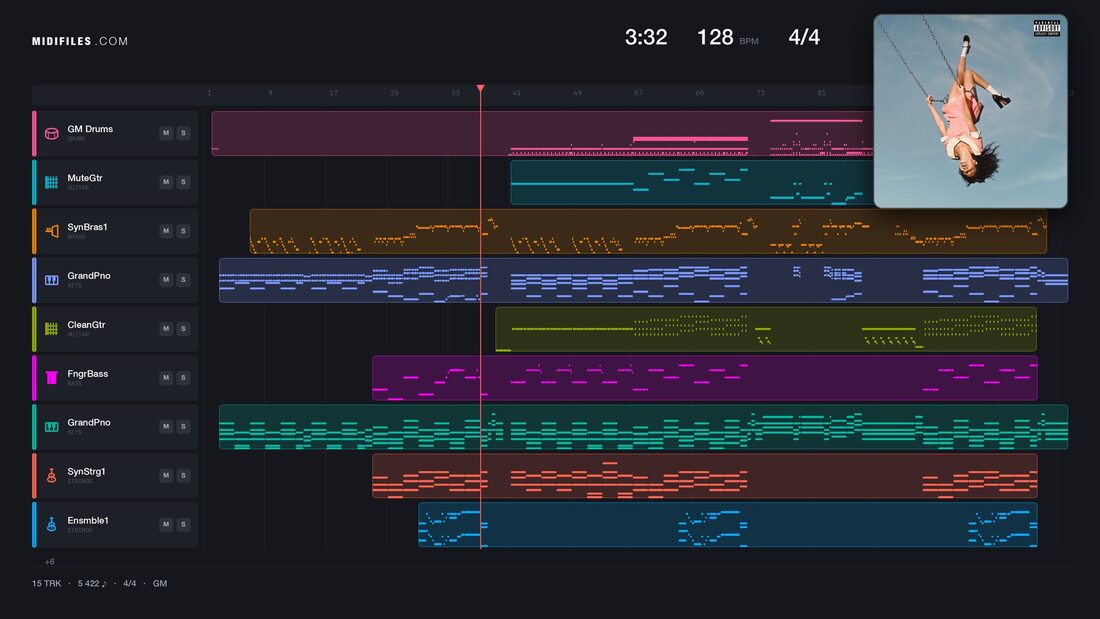
Task: Mute the SynStrg1 track
Action: [166, 475]
